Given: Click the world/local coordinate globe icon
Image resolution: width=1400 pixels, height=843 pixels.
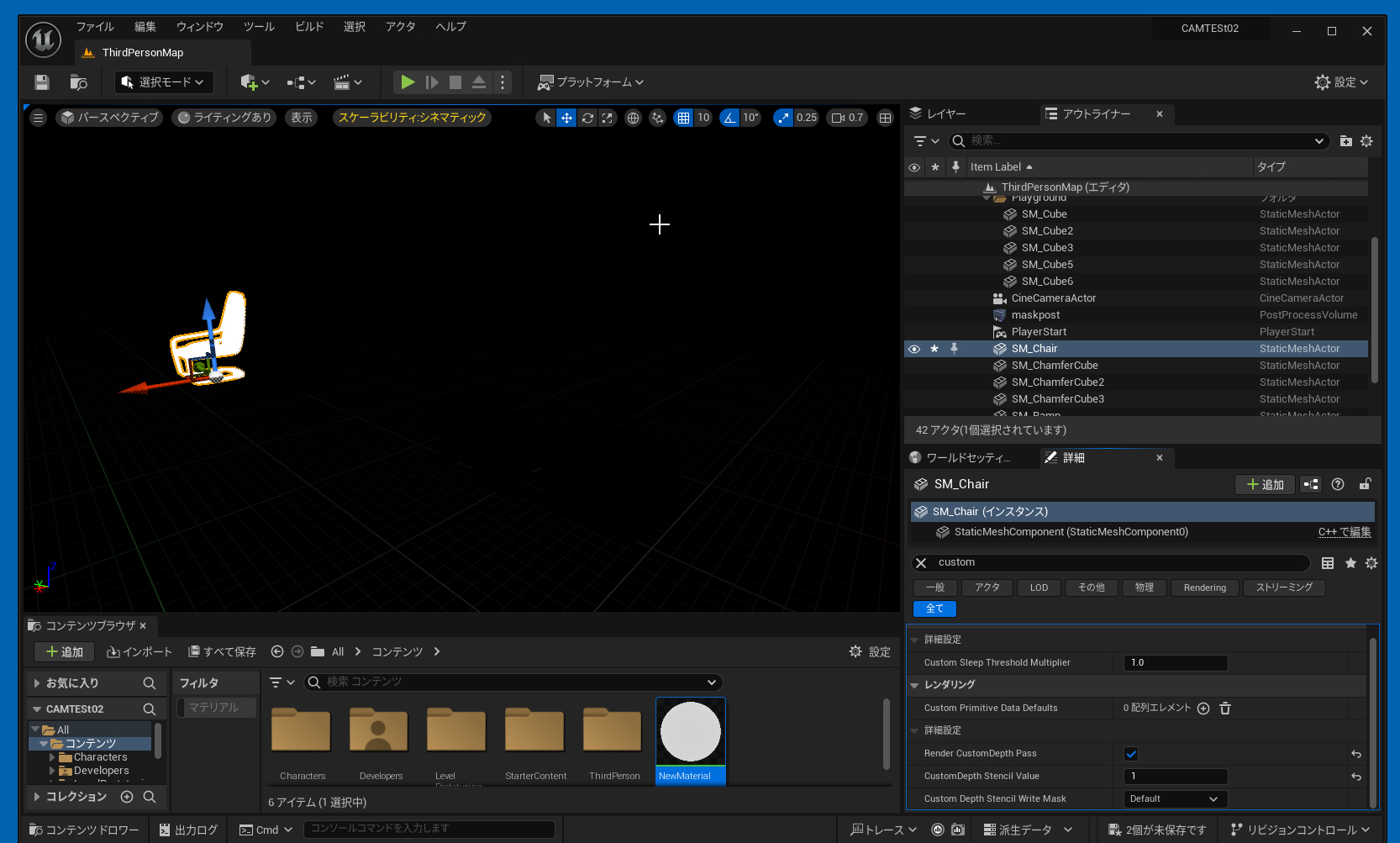Looking at the screenshot, I should click(634, 118).
